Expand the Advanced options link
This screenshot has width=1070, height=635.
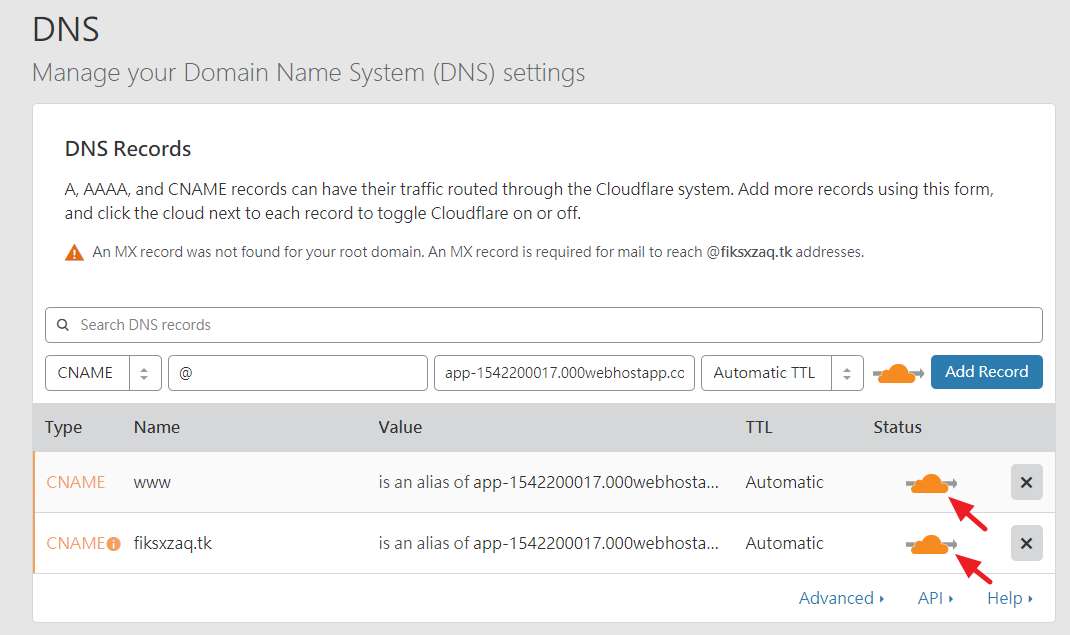coord(841,598)
